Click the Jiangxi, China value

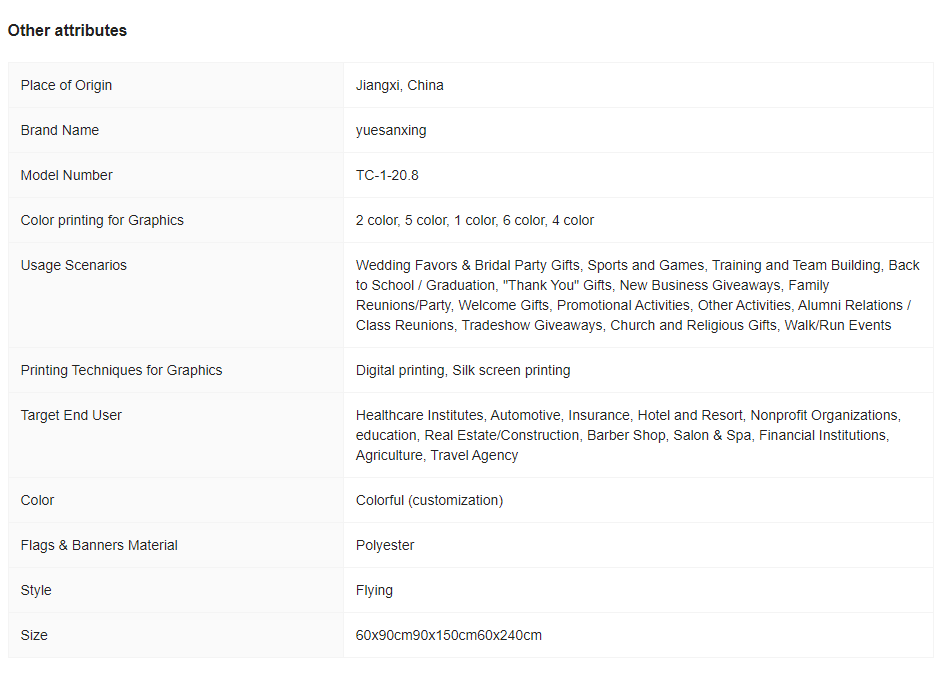click(x=400, y=85)
